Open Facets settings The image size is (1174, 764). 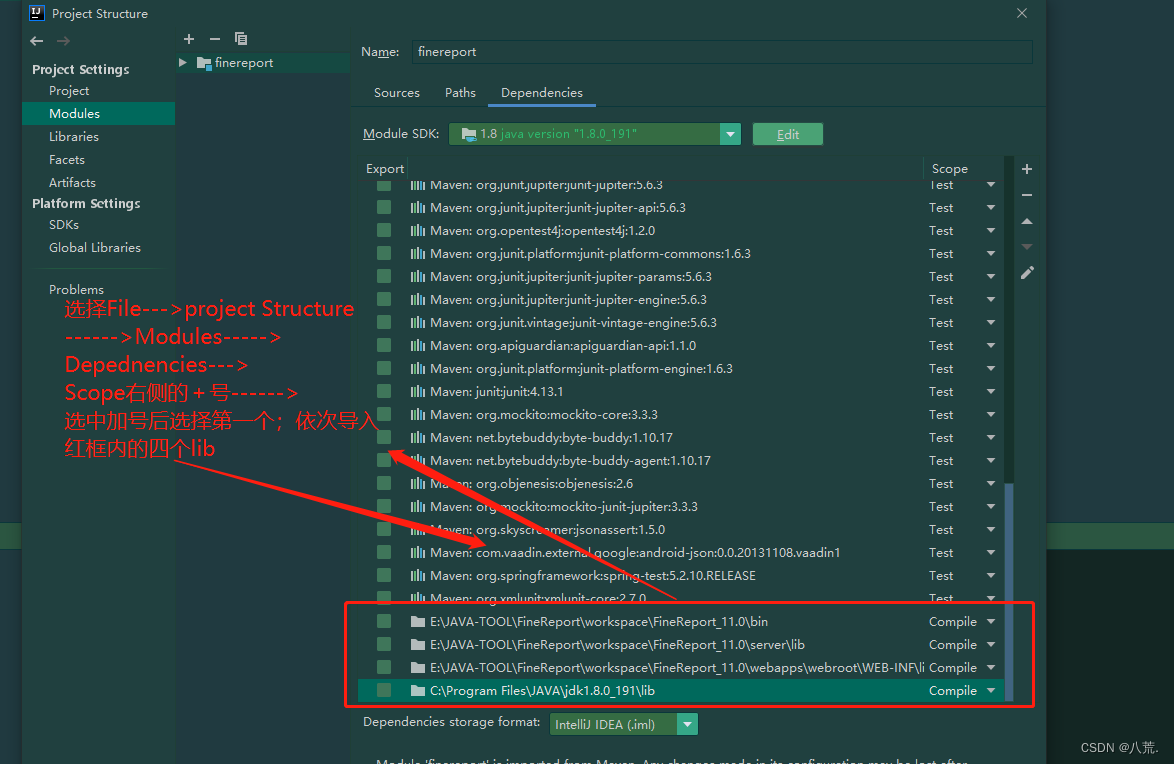[67, 160]
